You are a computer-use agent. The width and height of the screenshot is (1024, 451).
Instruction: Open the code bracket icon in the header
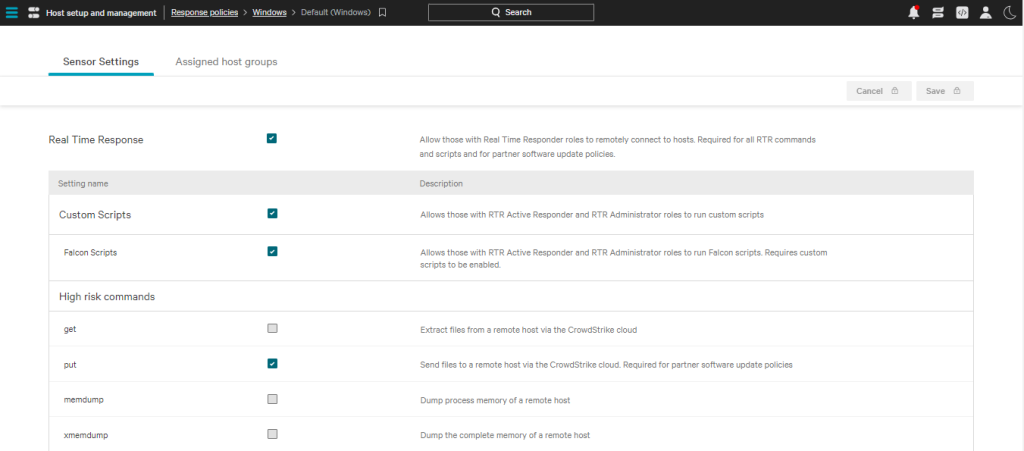click(x=962, y=12)
